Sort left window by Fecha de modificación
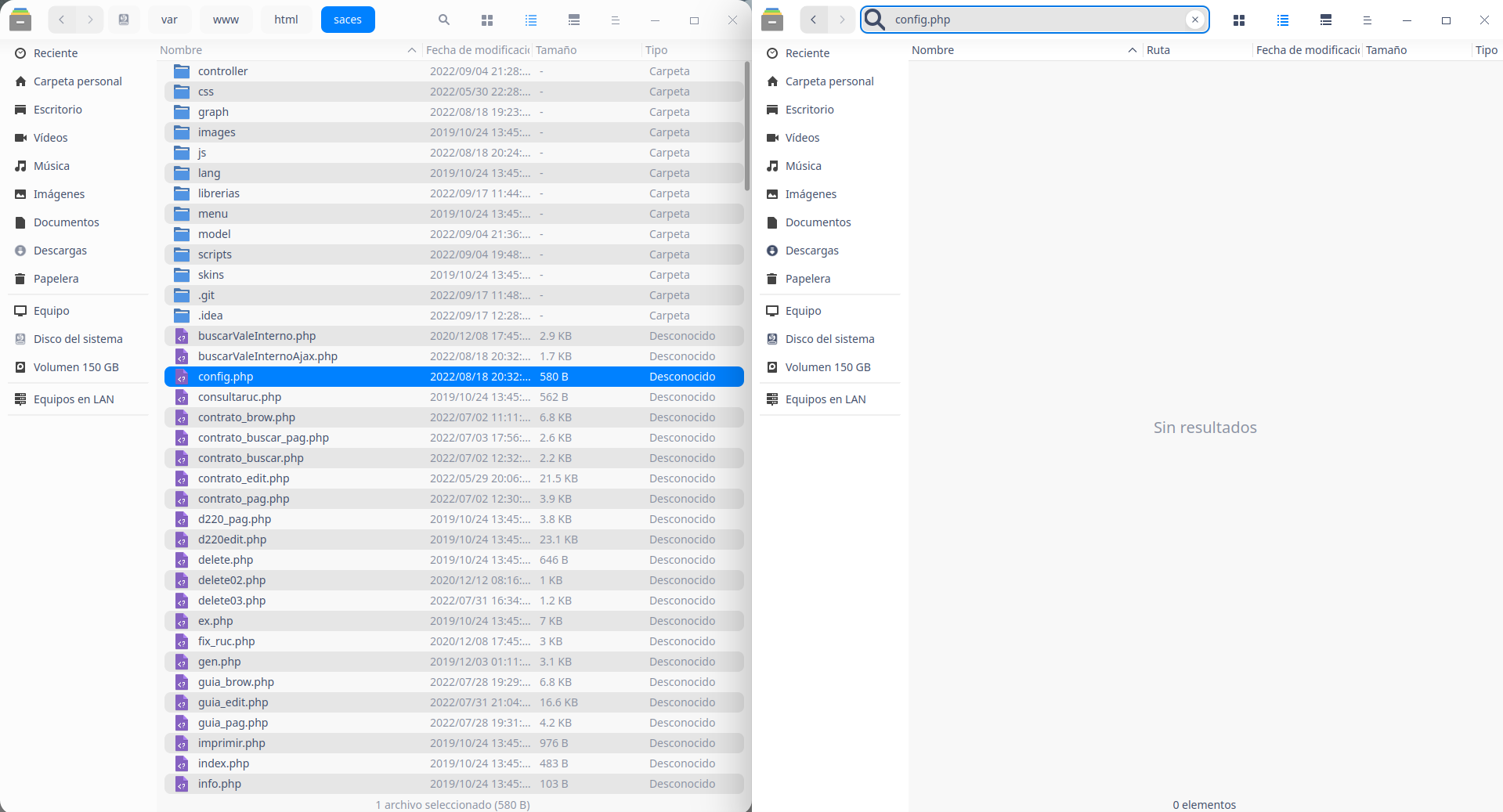This screenshot has height=812, width=1503. [x=477, y=50]
